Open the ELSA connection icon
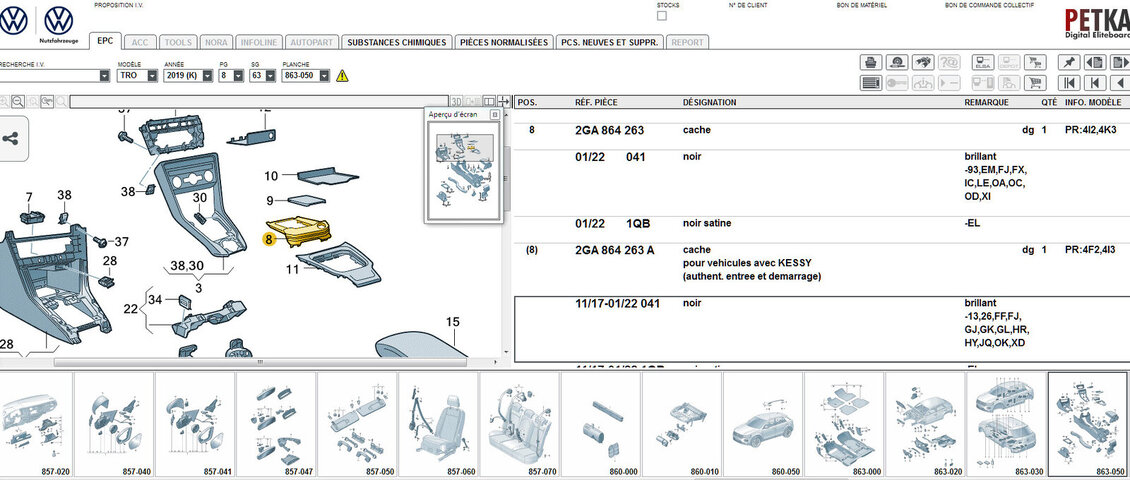Screen dimensions: 1130x480 (982, 62)
